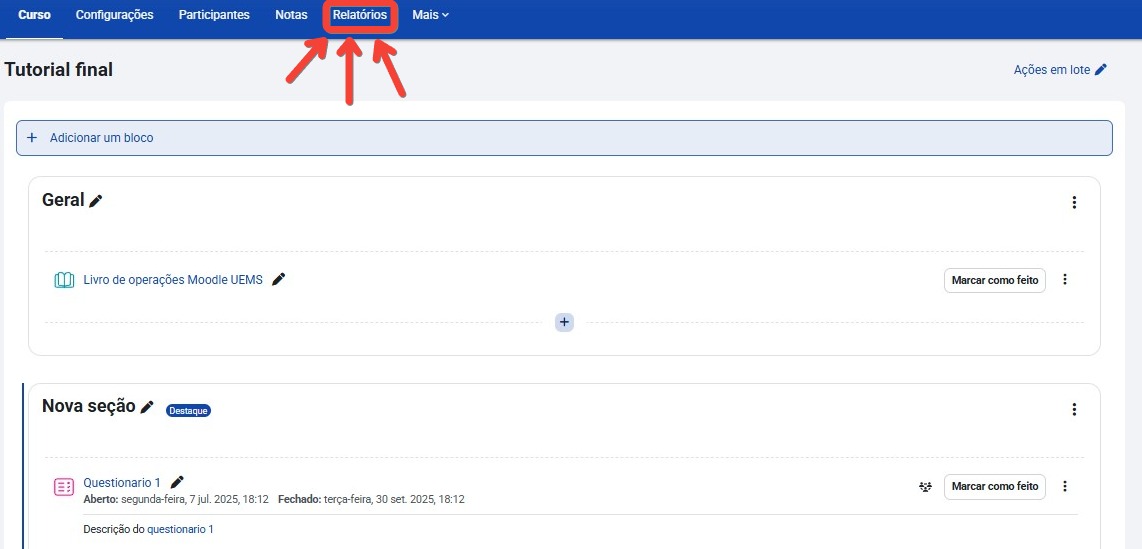Click the Ações em lote link

click(1060, 70)
